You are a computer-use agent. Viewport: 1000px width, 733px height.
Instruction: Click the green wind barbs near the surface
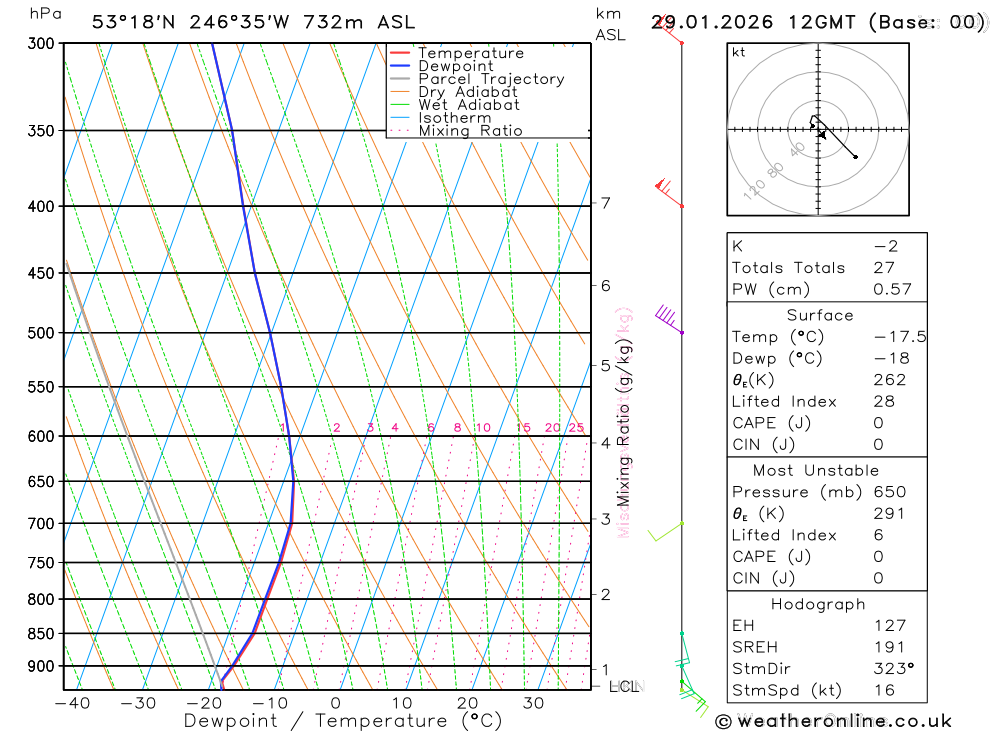click(x=694, y=697)
